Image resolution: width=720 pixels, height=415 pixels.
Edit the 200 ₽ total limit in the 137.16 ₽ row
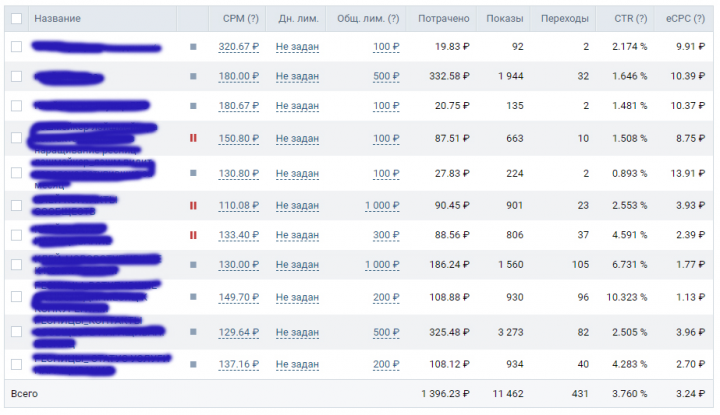point(386,365)
